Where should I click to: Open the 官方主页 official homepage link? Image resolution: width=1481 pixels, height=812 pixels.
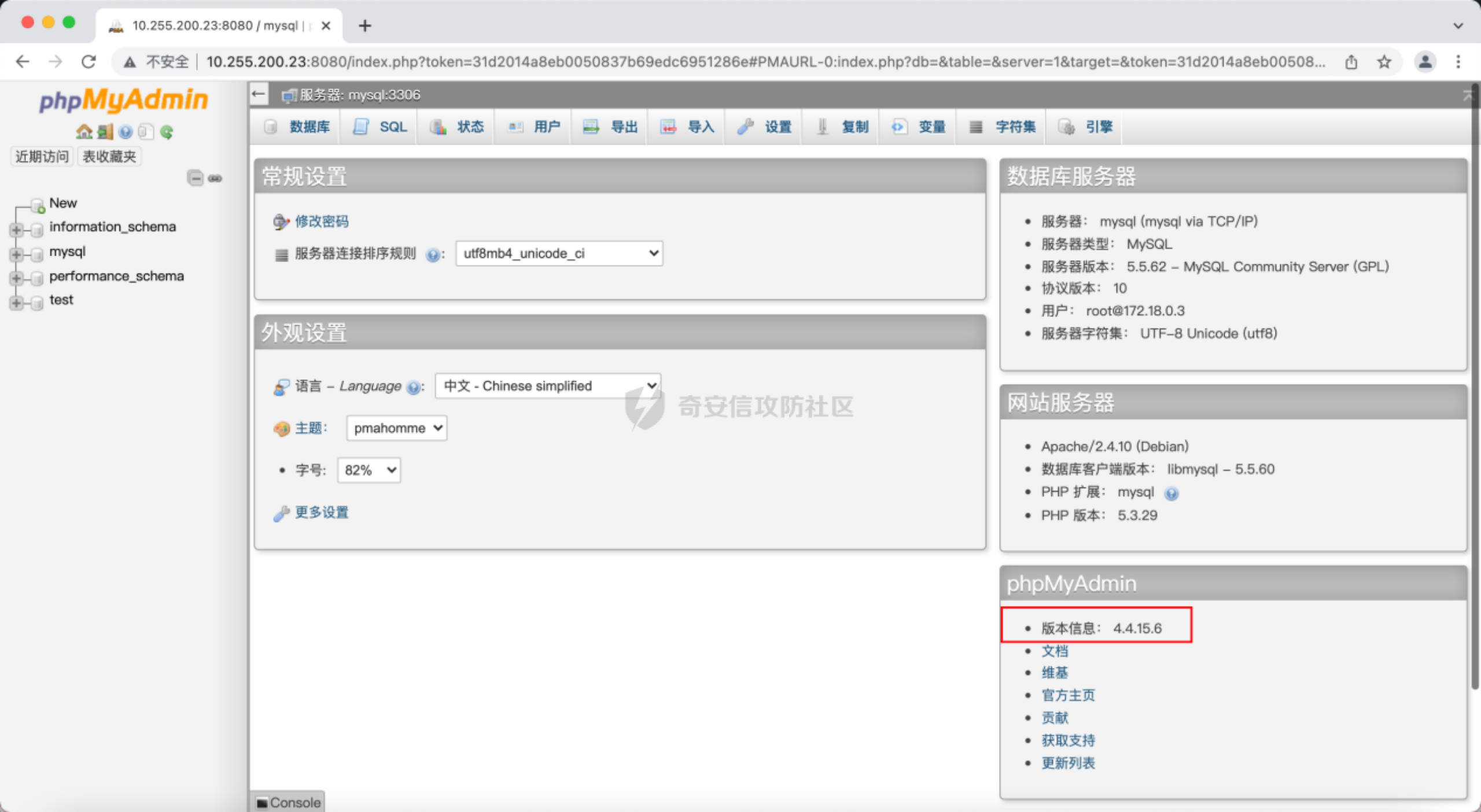(1068, 695)
